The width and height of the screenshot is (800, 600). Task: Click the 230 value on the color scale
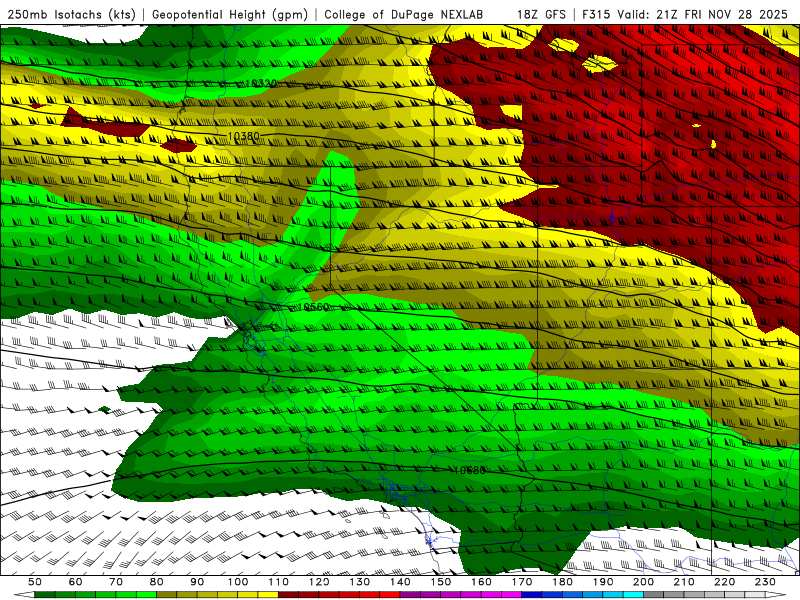[765, 582]
